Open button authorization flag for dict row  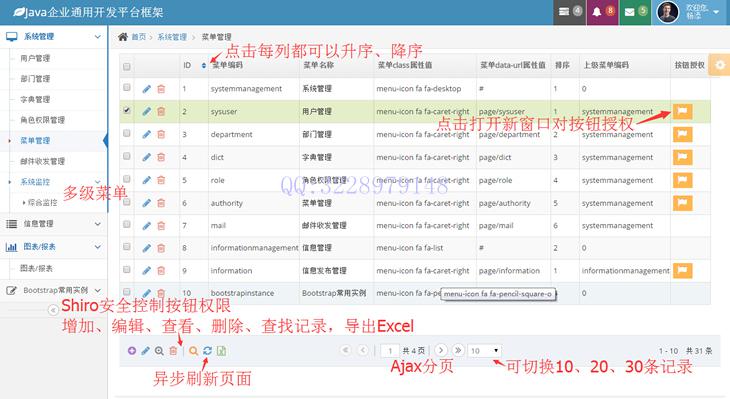point(683,157)
